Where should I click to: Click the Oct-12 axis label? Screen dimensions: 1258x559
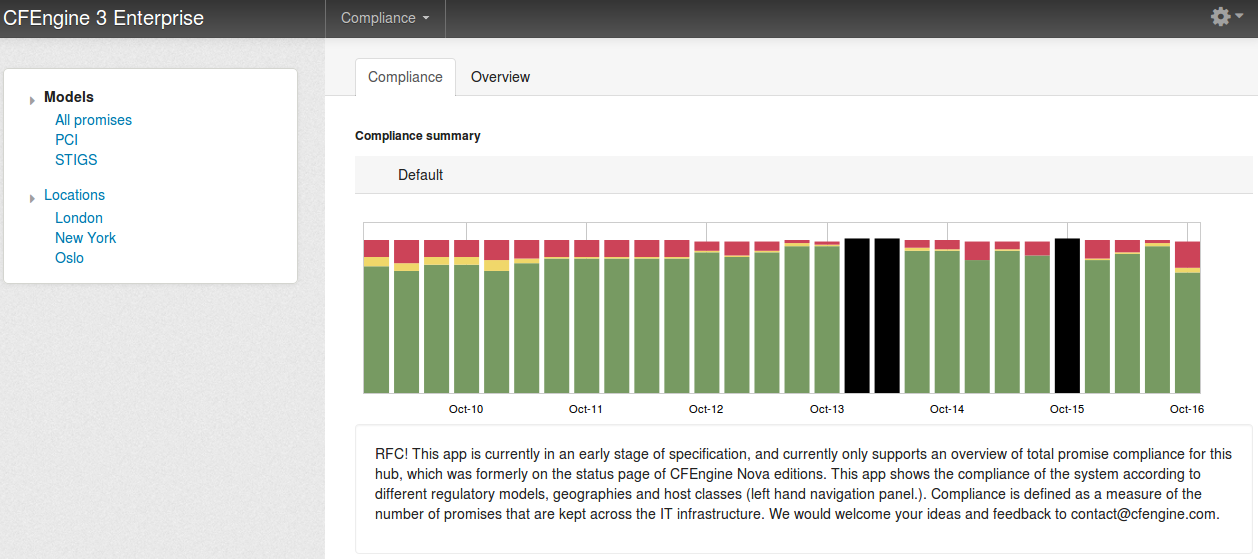(706, 409)
